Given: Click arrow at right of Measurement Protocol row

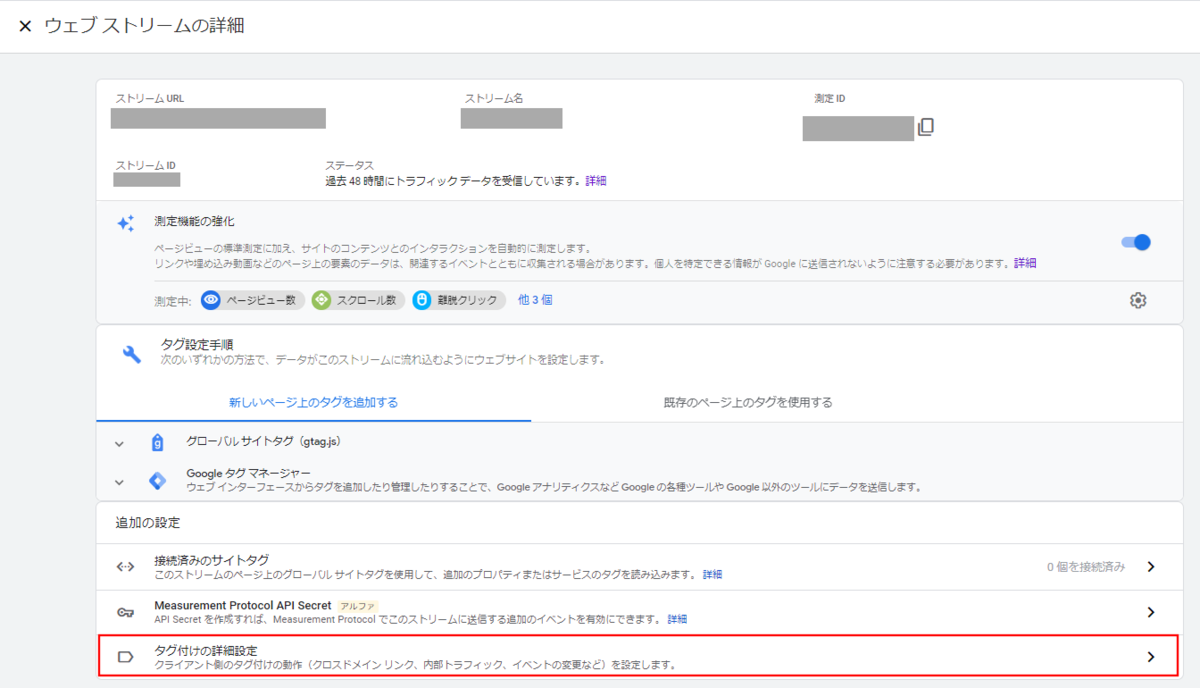Looking at the screenshot, I should pos(1151,612).
